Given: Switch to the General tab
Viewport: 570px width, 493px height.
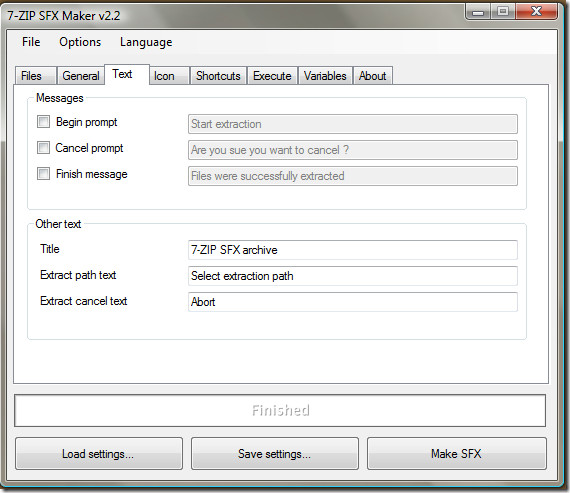Looking at the screenshot, I should [81, 76].
